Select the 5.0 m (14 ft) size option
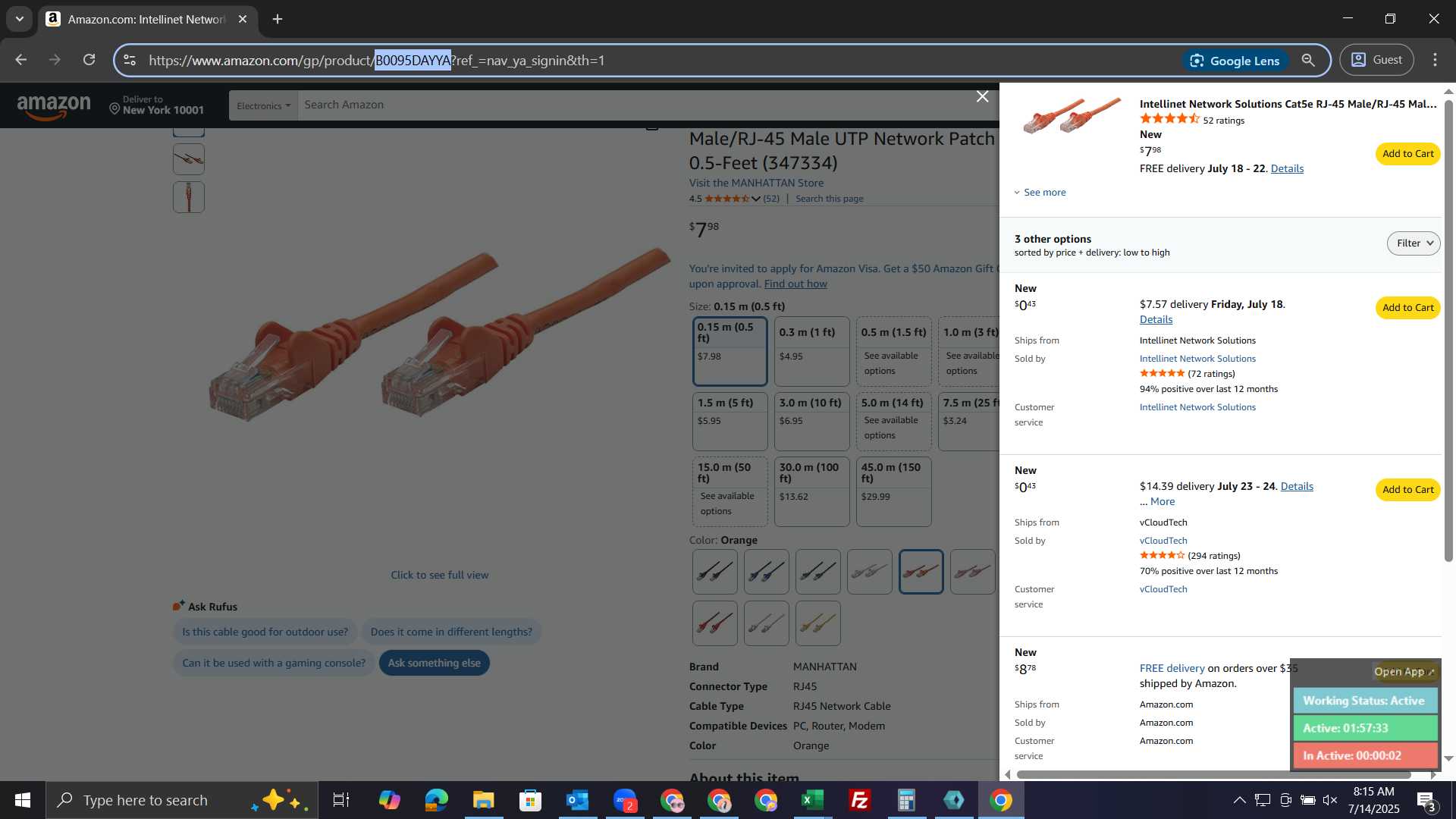This screenshot has width=1456, height=819. pyautogui.click(x=893, y=422)
